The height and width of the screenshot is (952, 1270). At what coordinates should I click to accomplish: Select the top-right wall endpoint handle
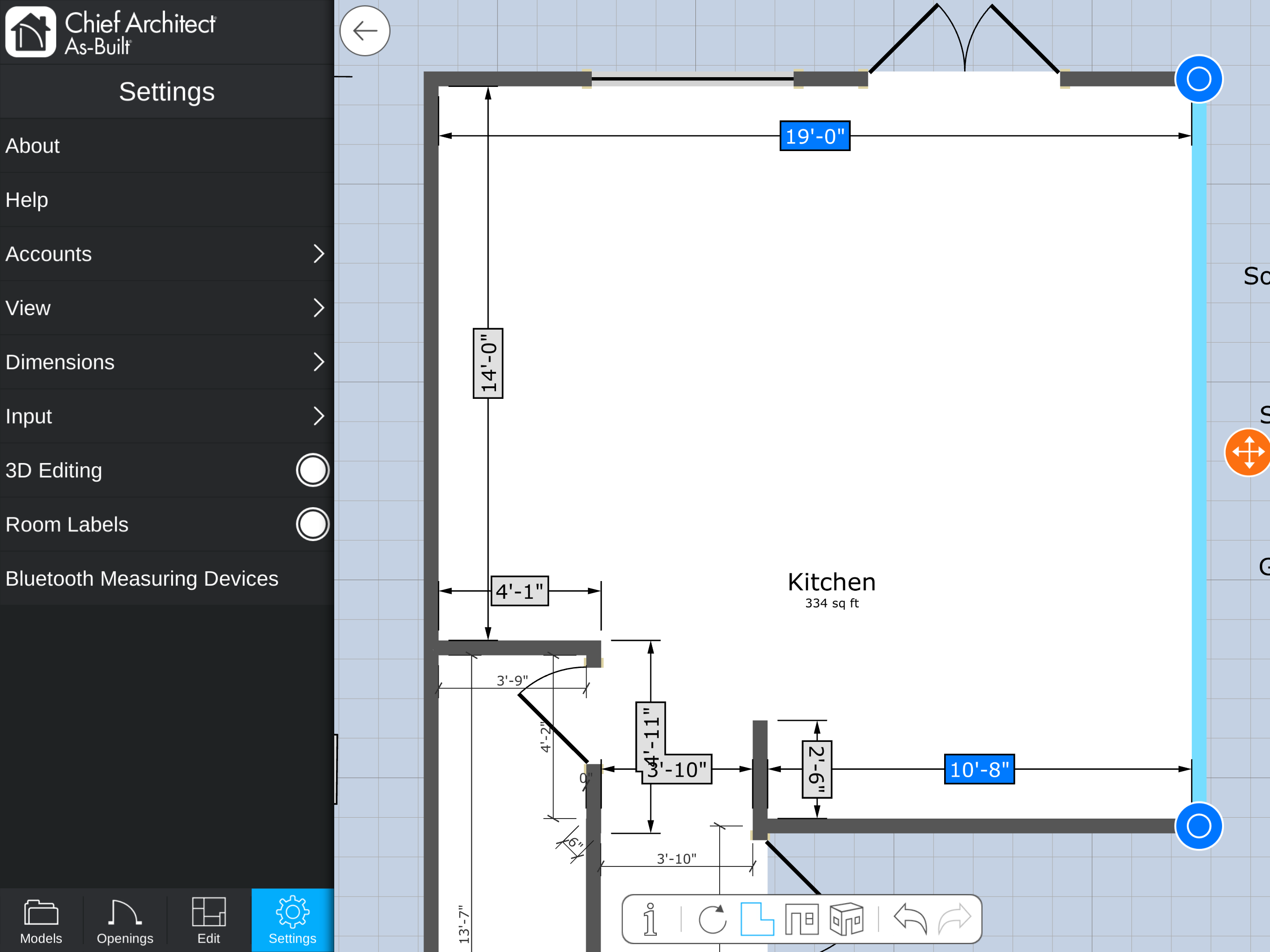(x=1199, y=79)
